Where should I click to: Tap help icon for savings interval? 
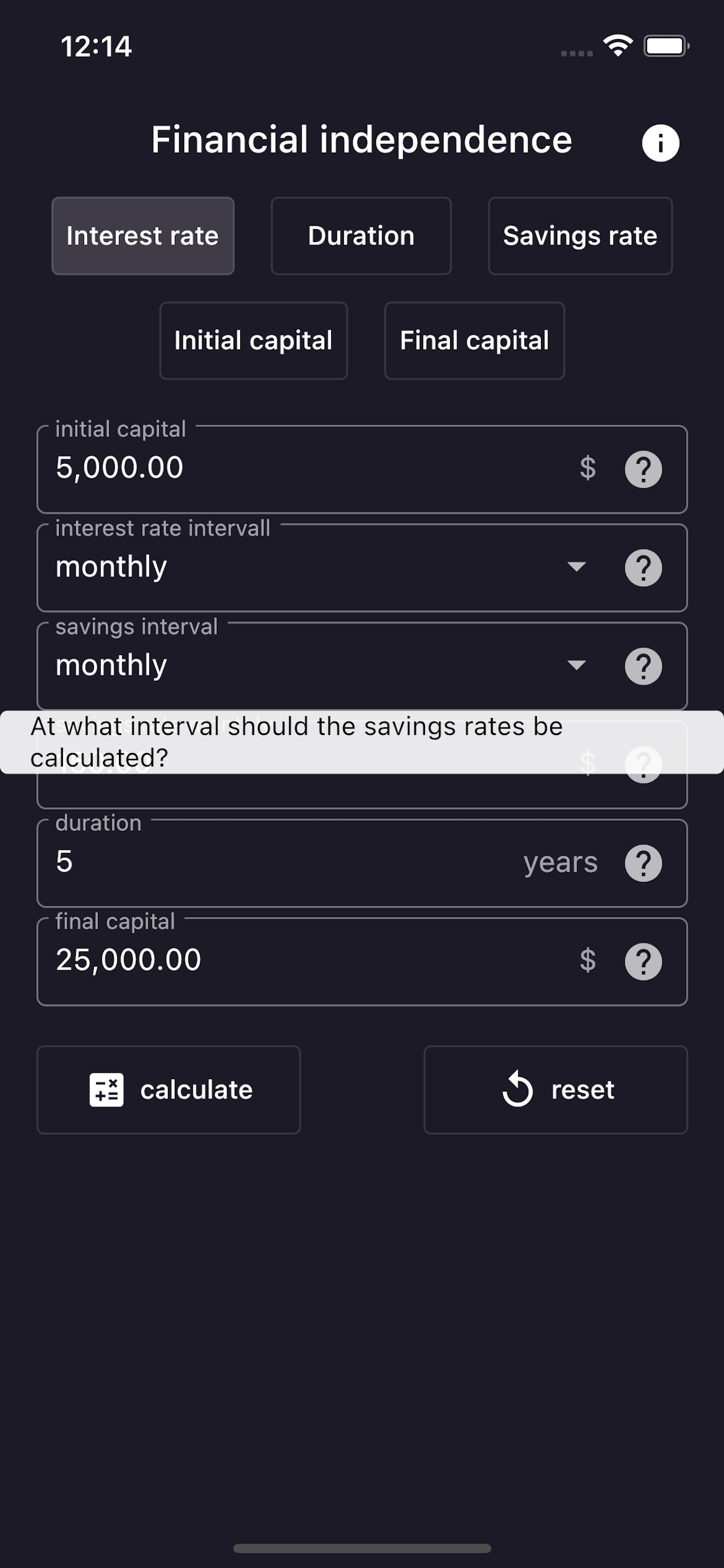click(x=643, y=667)
